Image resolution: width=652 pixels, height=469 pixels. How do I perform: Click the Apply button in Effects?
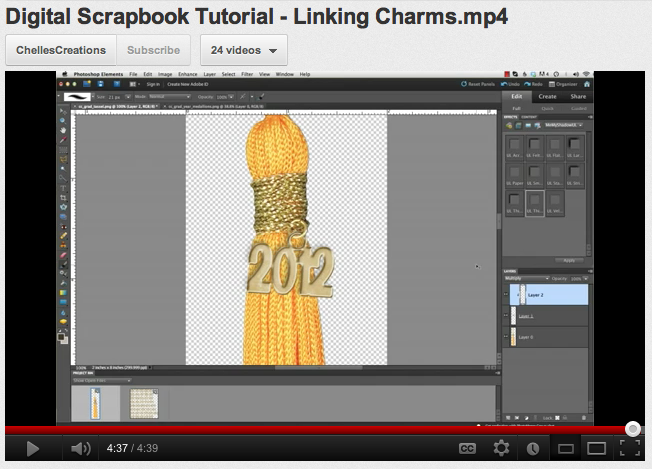[x=569, y=260]
